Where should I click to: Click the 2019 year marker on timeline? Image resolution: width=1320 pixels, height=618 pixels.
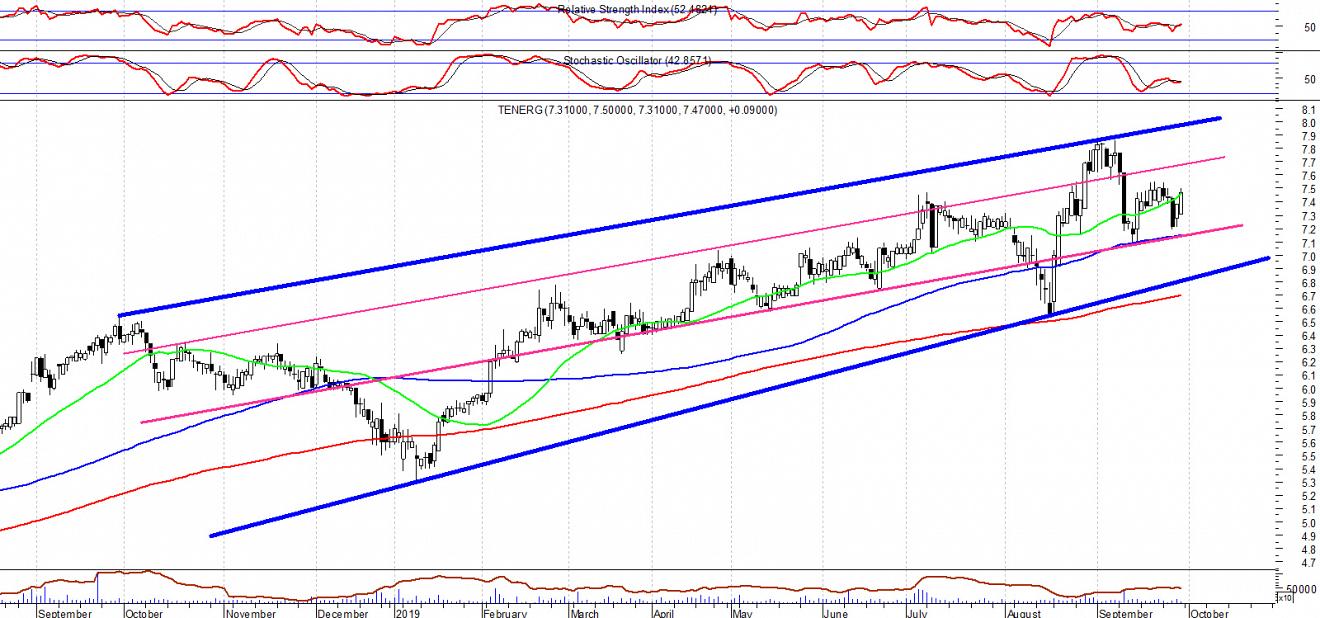(x=408, y=612)
